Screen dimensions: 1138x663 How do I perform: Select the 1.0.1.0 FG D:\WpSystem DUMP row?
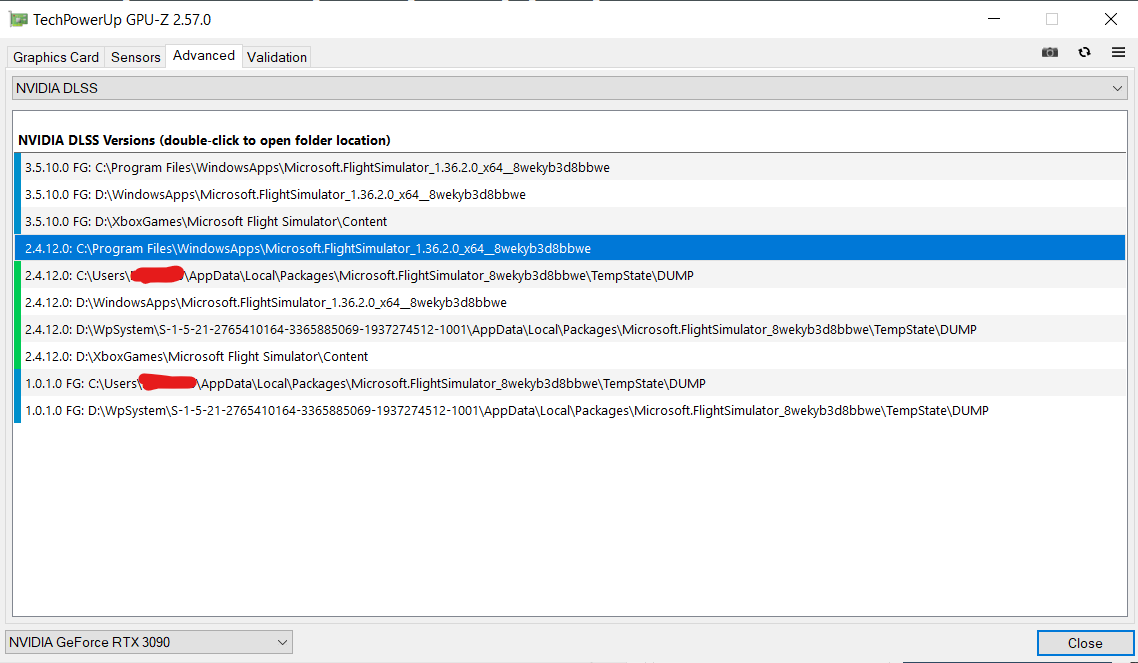point(570,411)
